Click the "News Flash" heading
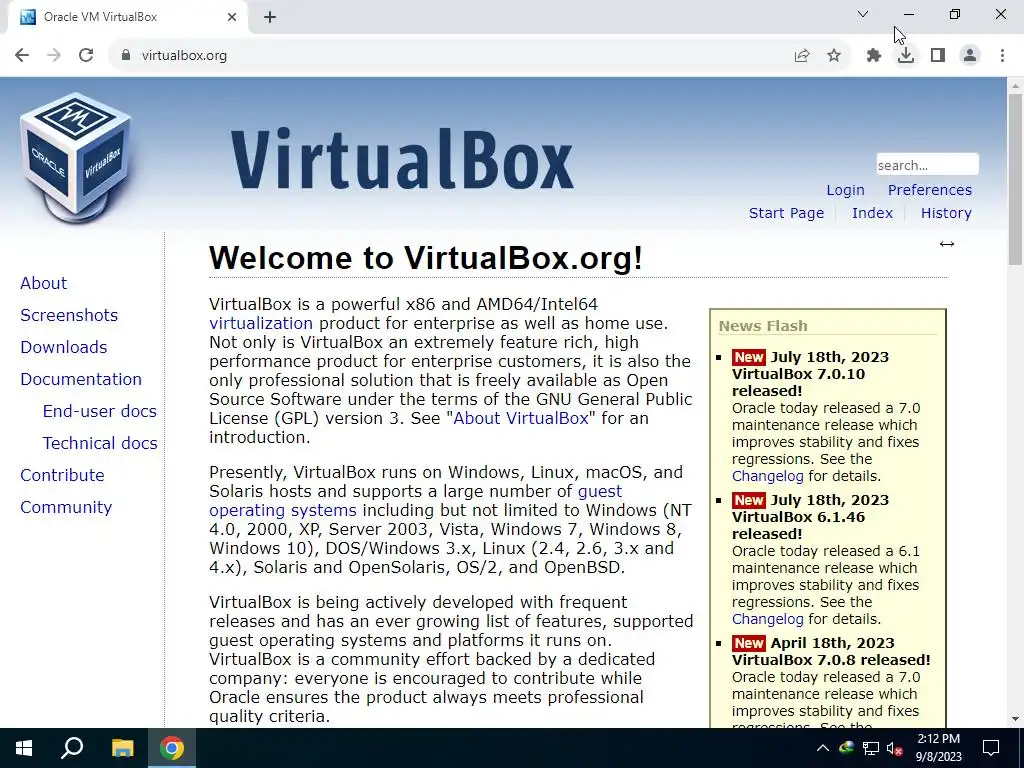 tap(763, 326)
